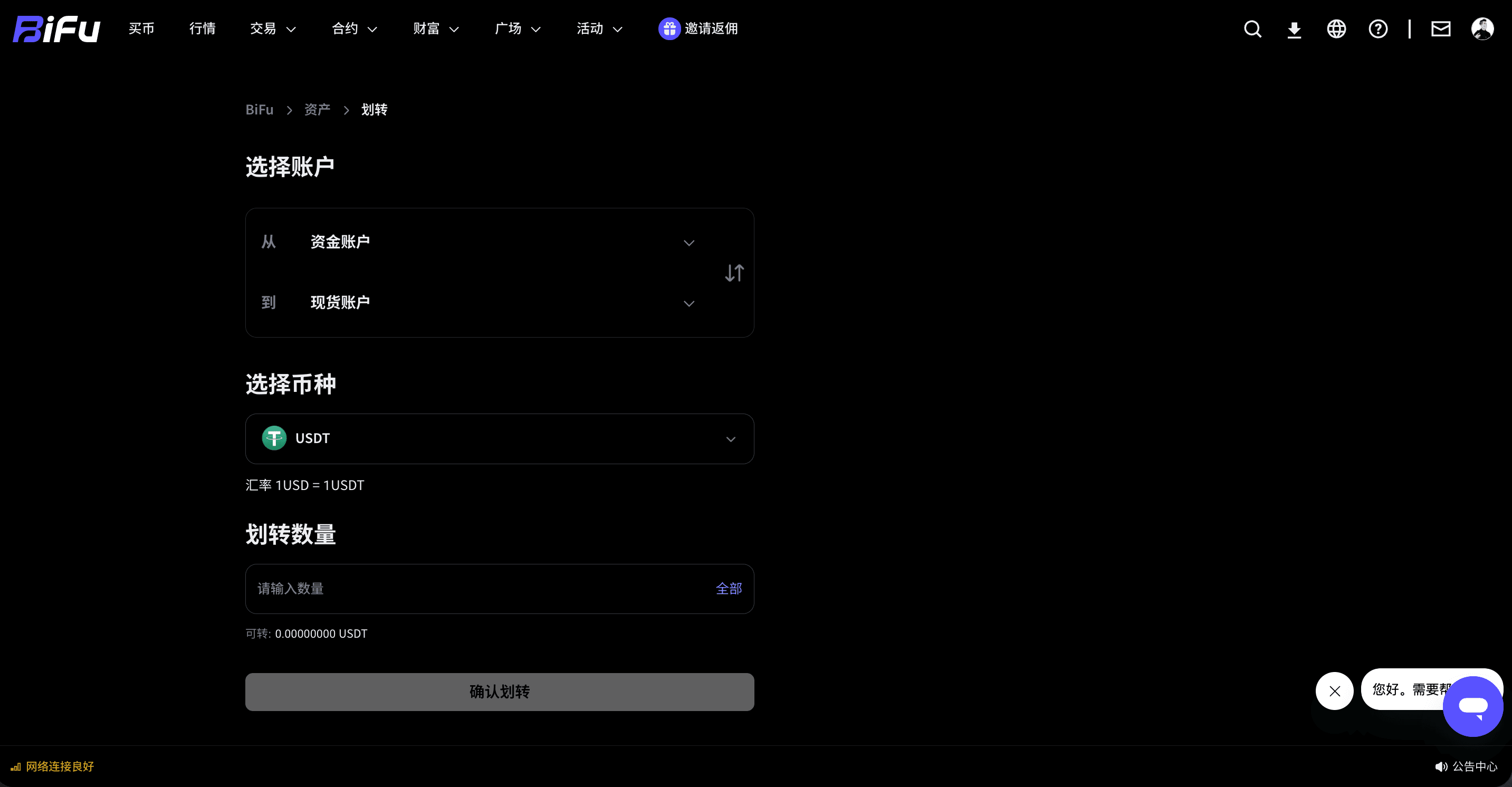This screenshot has height=787, width=1512.
Task: Open the live chat widget
Action: pyautogui.click(x=1473, y=706)
